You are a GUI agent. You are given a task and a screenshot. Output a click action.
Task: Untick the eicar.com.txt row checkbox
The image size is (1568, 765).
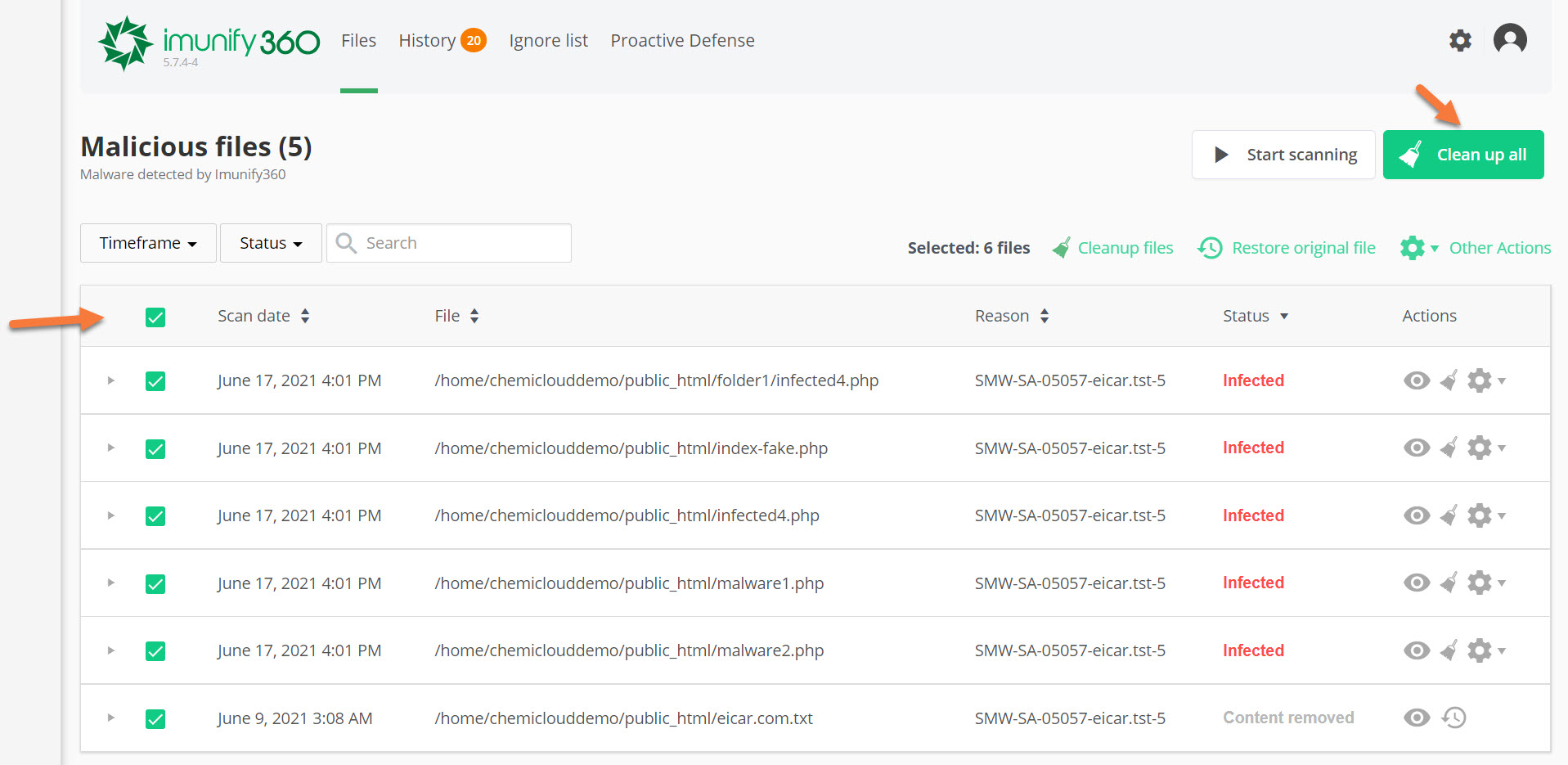coord(155,719)
